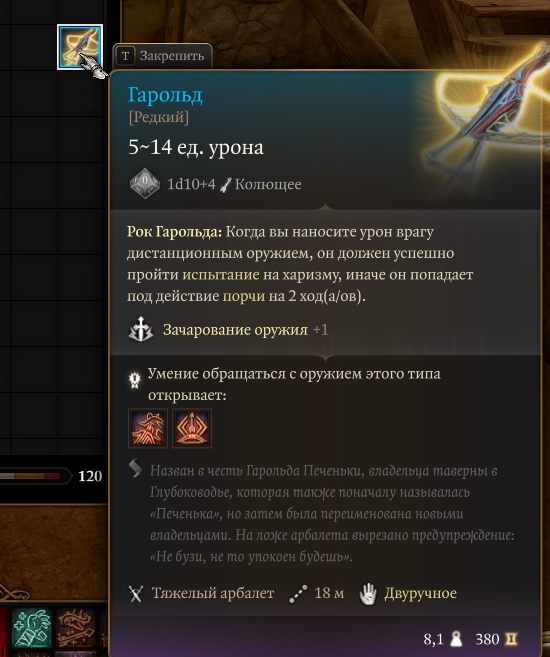The height and width of the screenshot is (657, 550).
Task: Click the T key hint icon
Action: pos(125,56)
